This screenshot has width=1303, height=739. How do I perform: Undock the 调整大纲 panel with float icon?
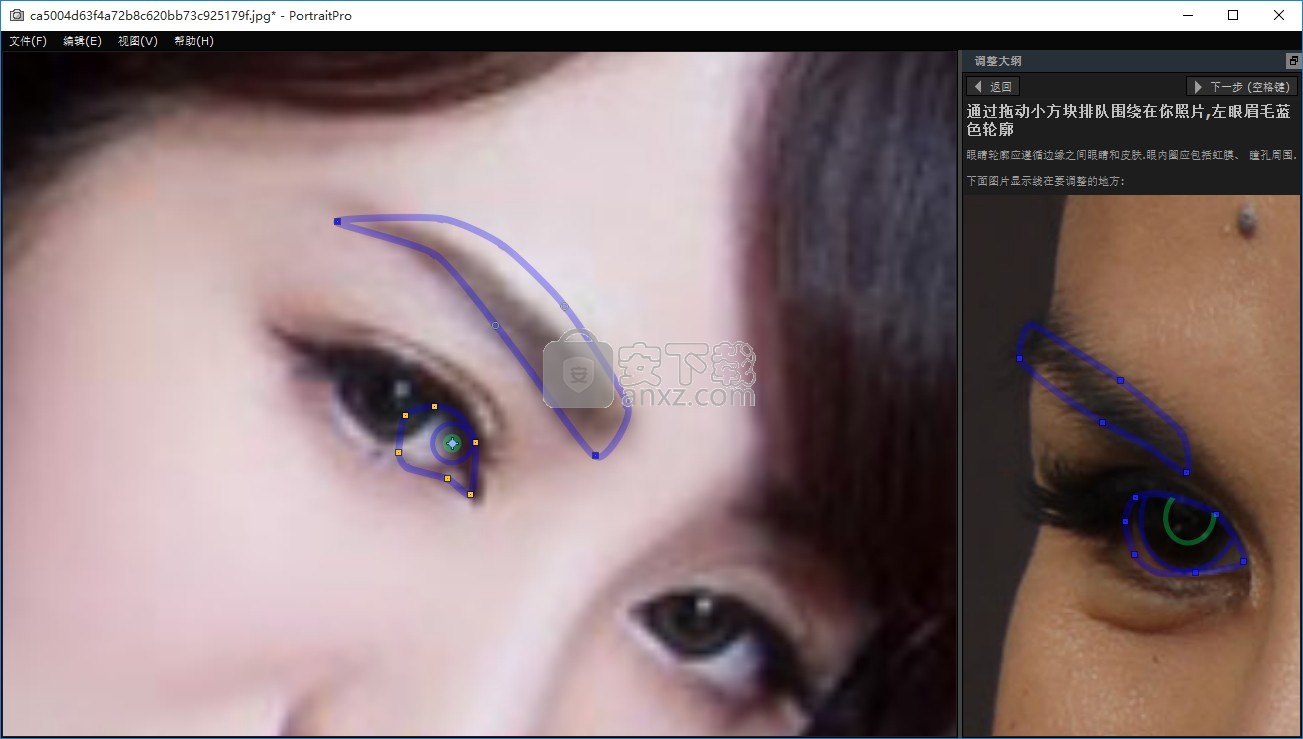1293,61
